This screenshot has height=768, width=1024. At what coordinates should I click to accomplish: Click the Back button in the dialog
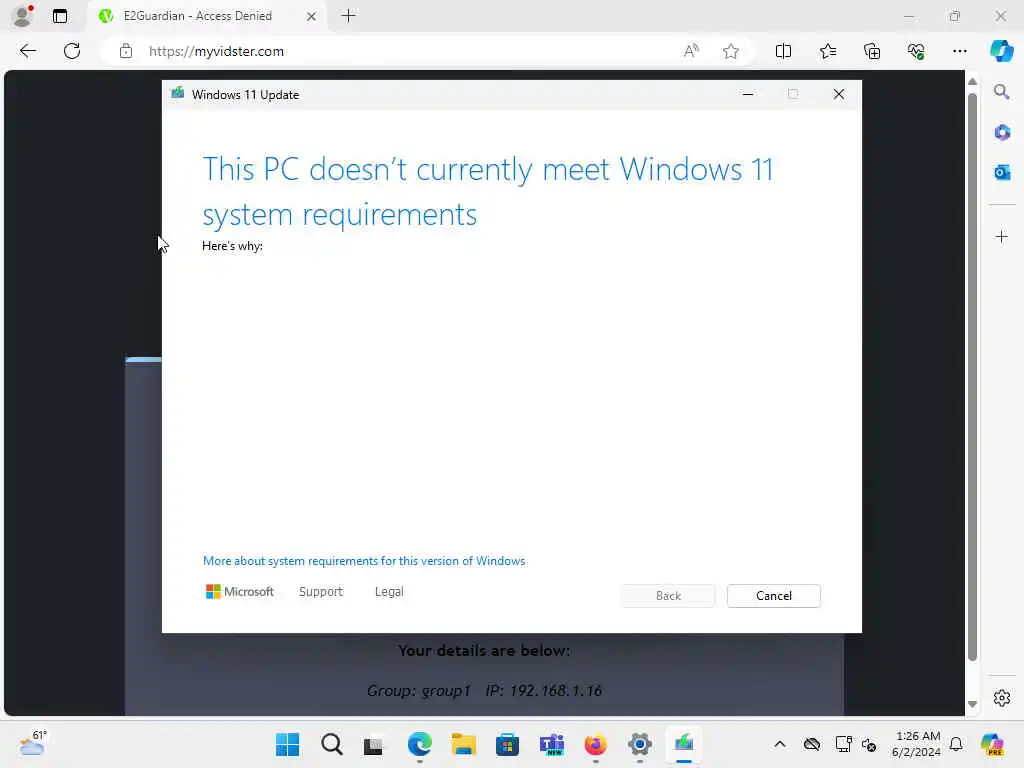pos(668,596)
